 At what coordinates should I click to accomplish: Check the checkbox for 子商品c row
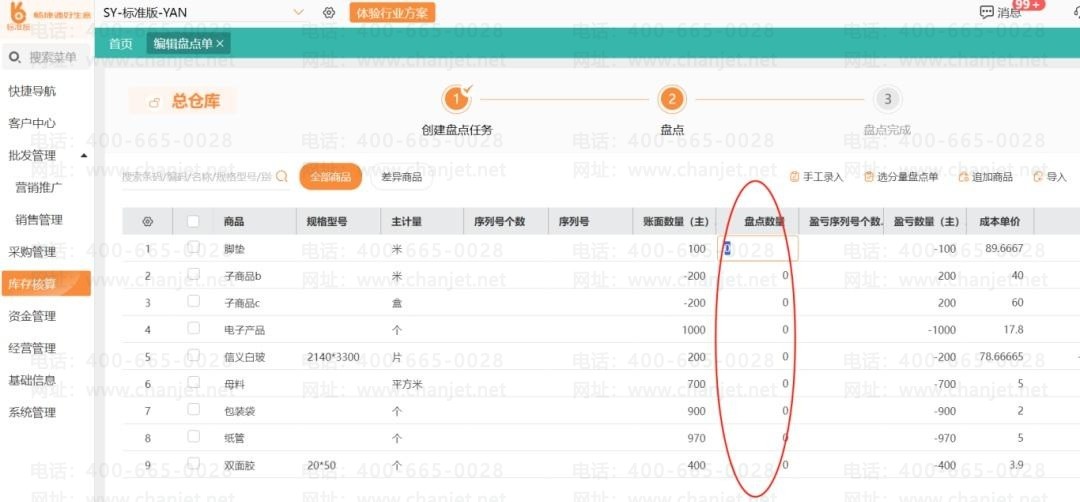click(194, 301)
